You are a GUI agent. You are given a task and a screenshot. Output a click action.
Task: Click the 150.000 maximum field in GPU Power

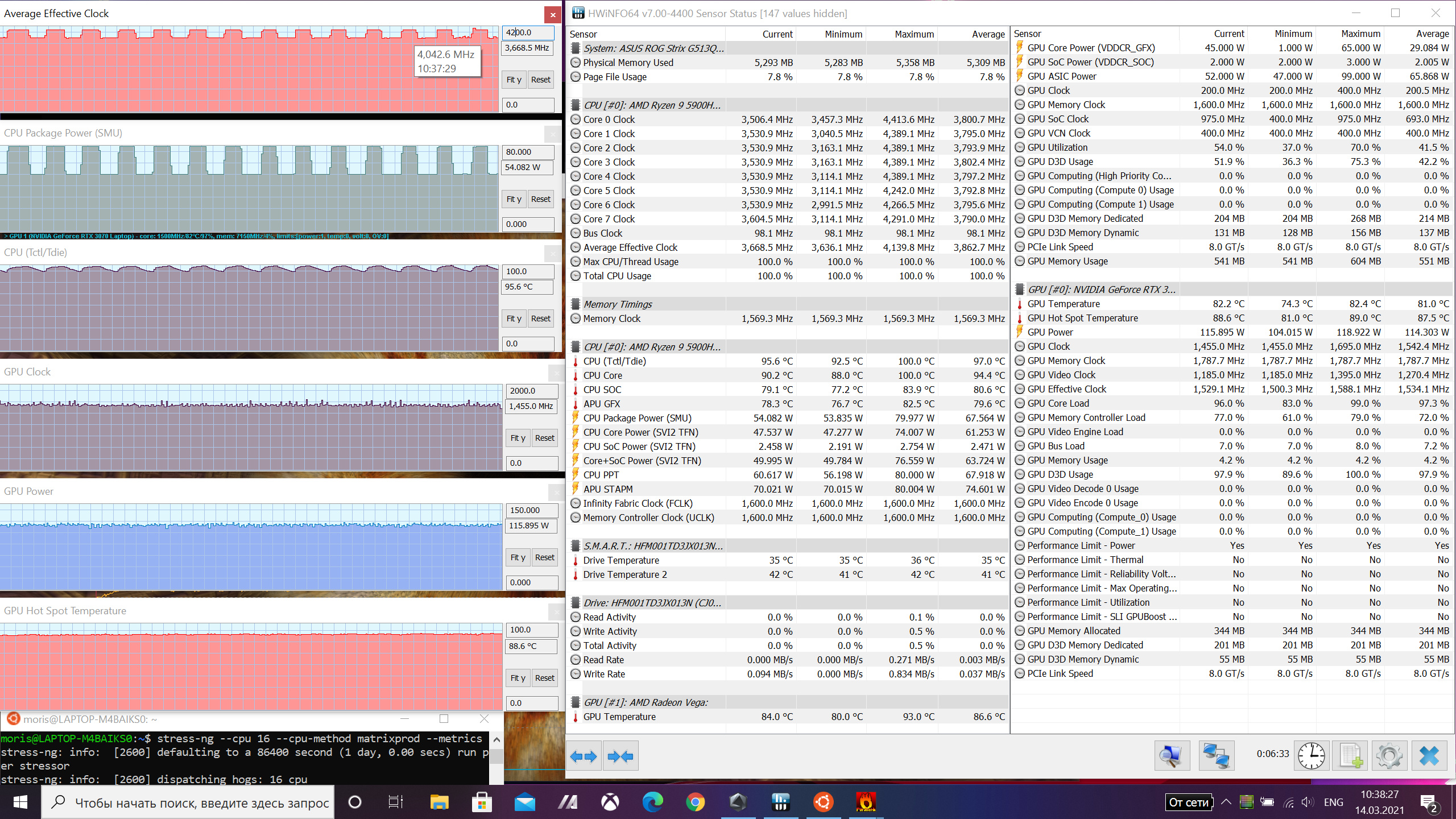click(x=532, y=510)
